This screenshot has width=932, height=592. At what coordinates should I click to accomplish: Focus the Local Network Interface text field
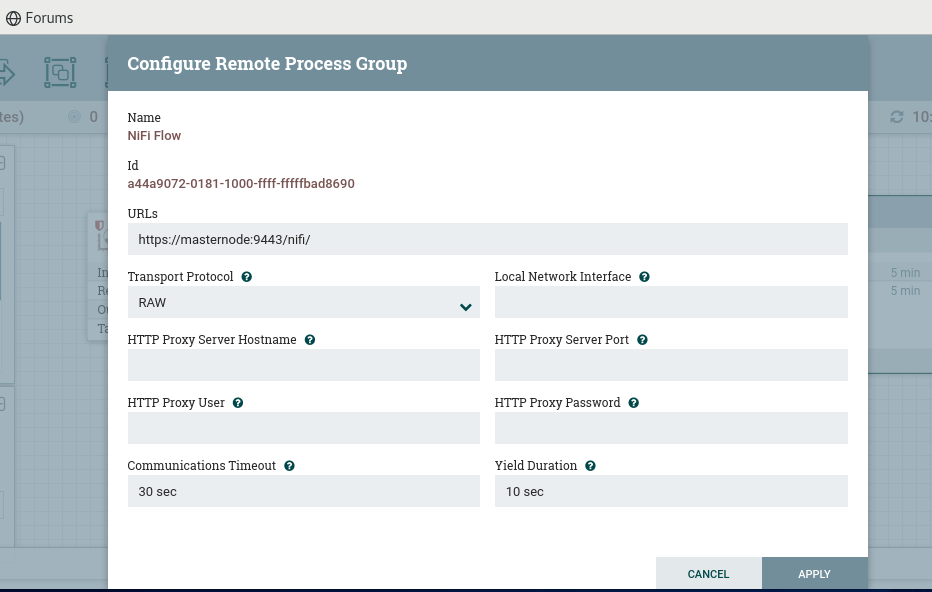pos(671,302)
